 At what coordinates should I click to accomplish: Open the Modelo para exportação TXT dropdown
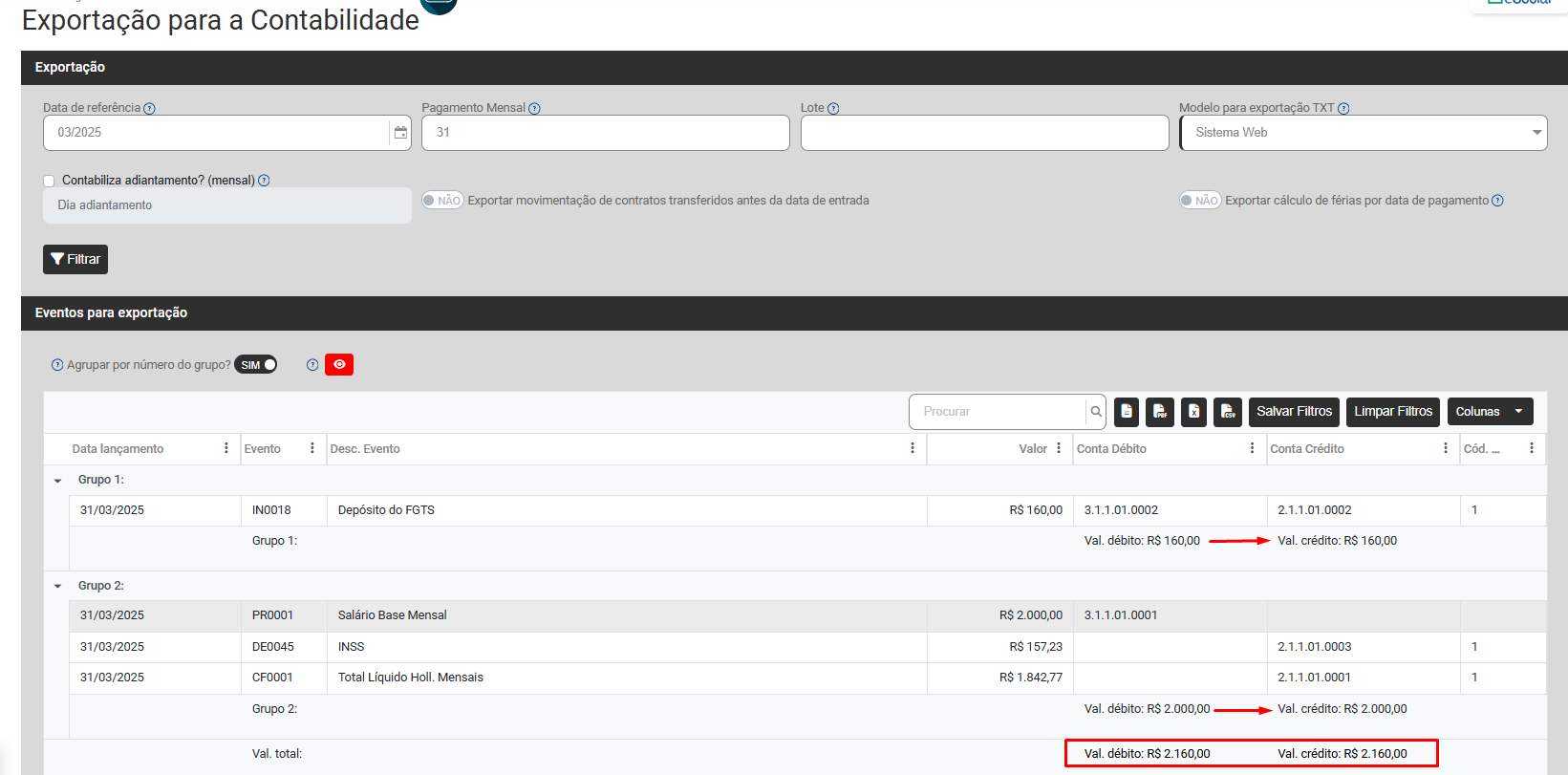(x=1364, y=133)
